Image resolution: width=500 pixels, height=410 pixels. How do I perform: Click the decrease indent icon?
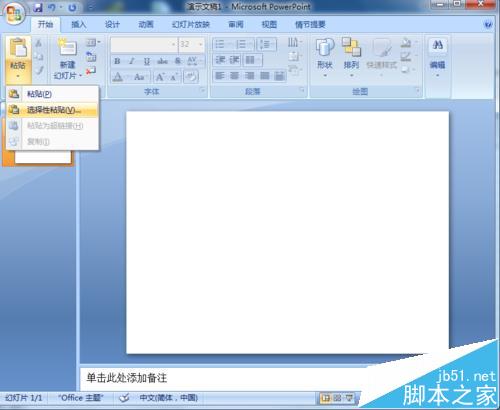coord(220,60)
